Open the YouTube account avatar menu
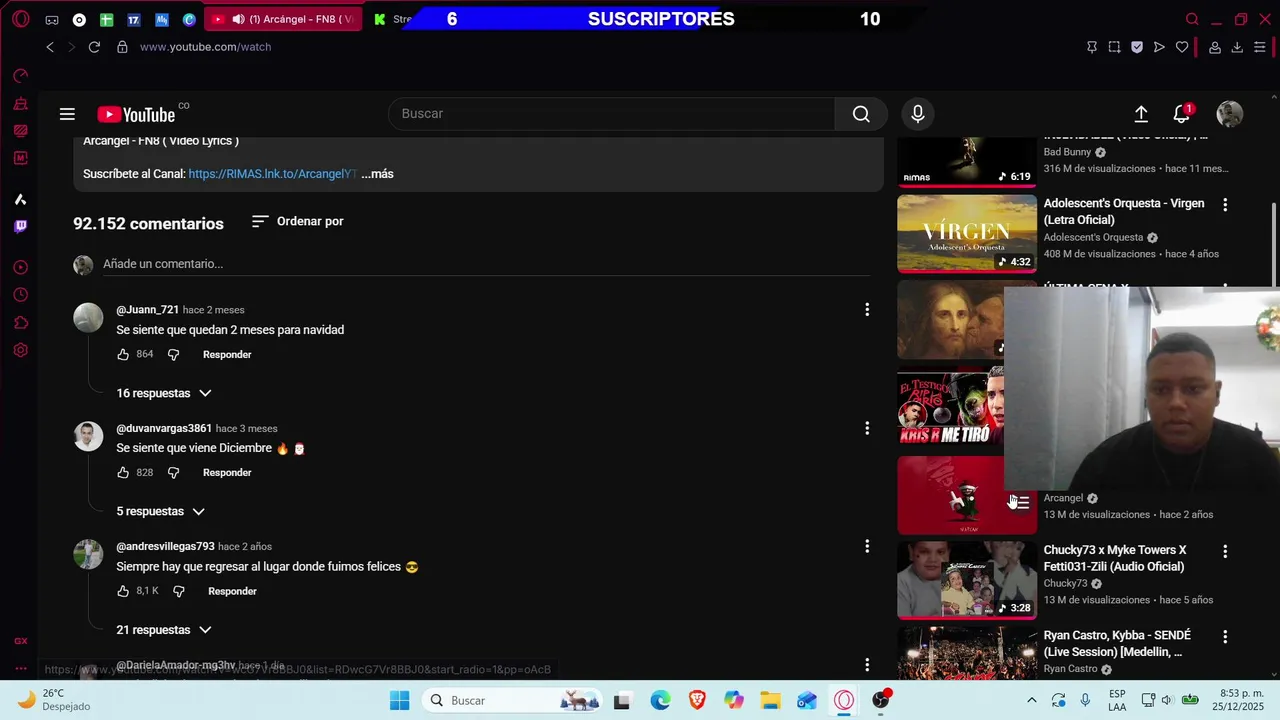This screenshot has width=1280, height=720. 1230,114
